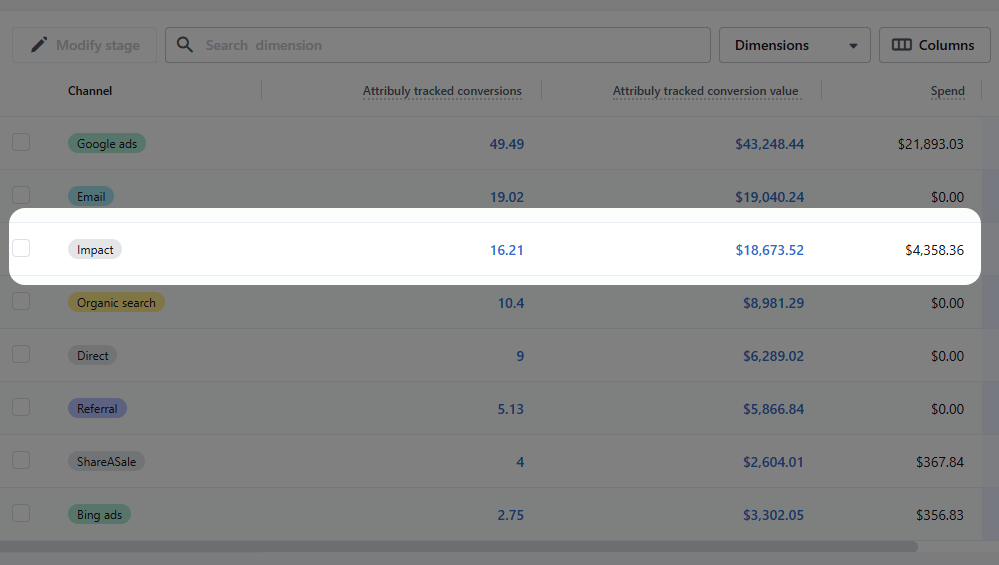Viewport: 999px width, 565px height.
Task: Click conversion value $8,981.29
Action: pyautogui.click(x=773, y=303)
